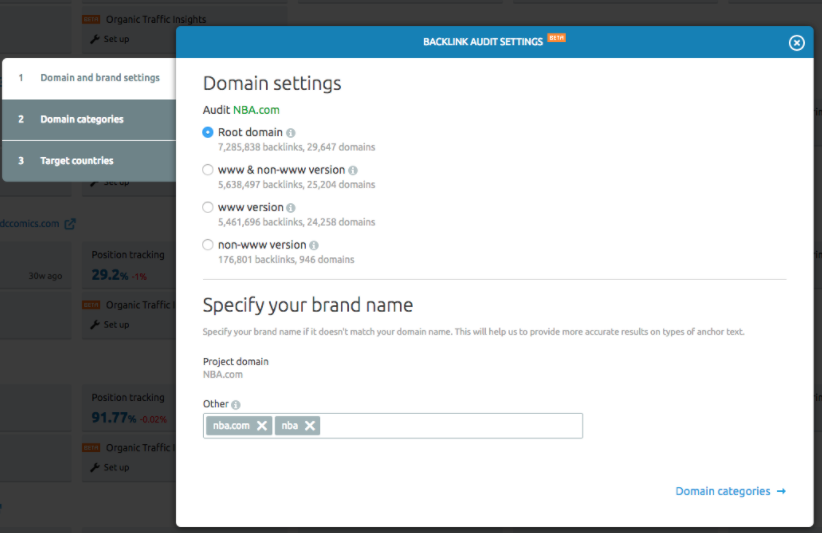Close the Backlink Audit Settings dialog
The width and height of the screenshot is (822, 533).
click(796, 42)
